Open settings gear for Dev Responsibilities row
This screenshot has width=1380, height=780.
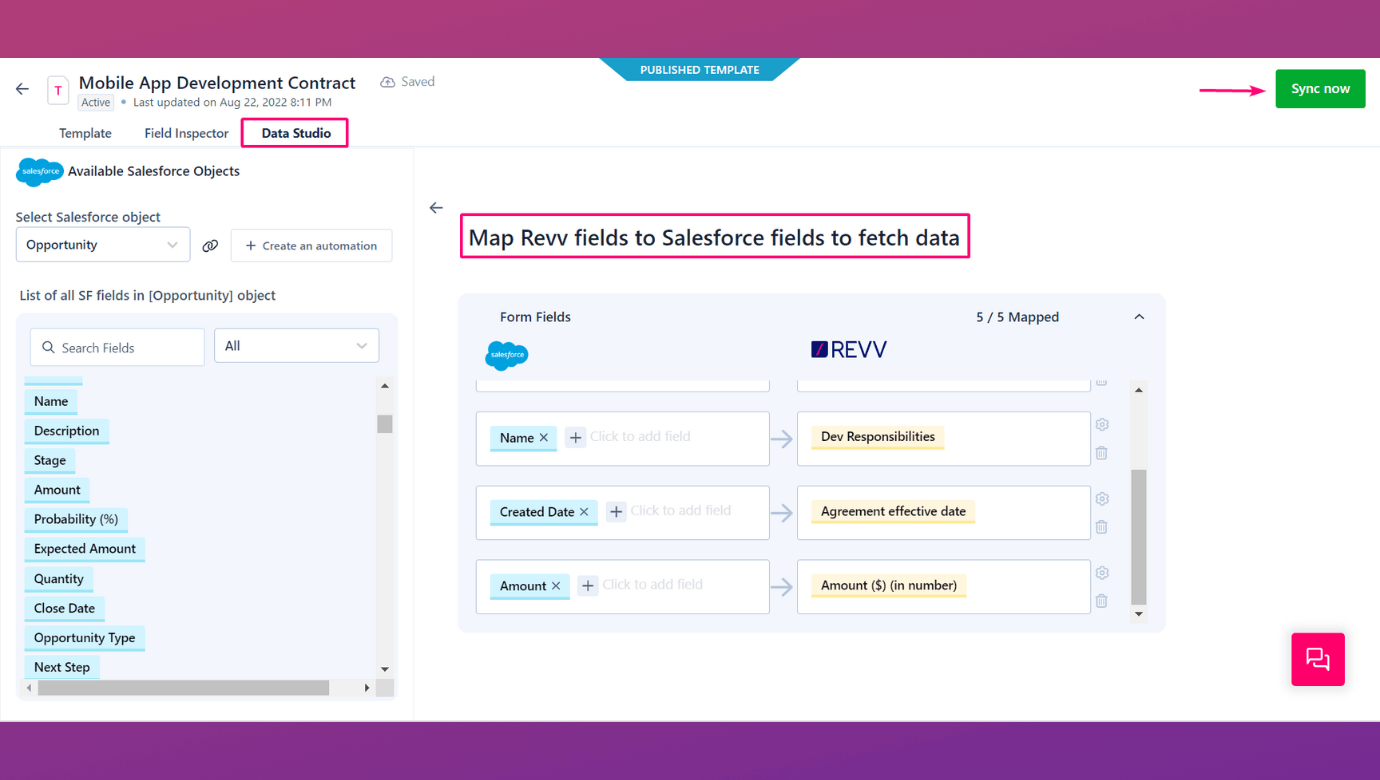tap(1102, 425)
